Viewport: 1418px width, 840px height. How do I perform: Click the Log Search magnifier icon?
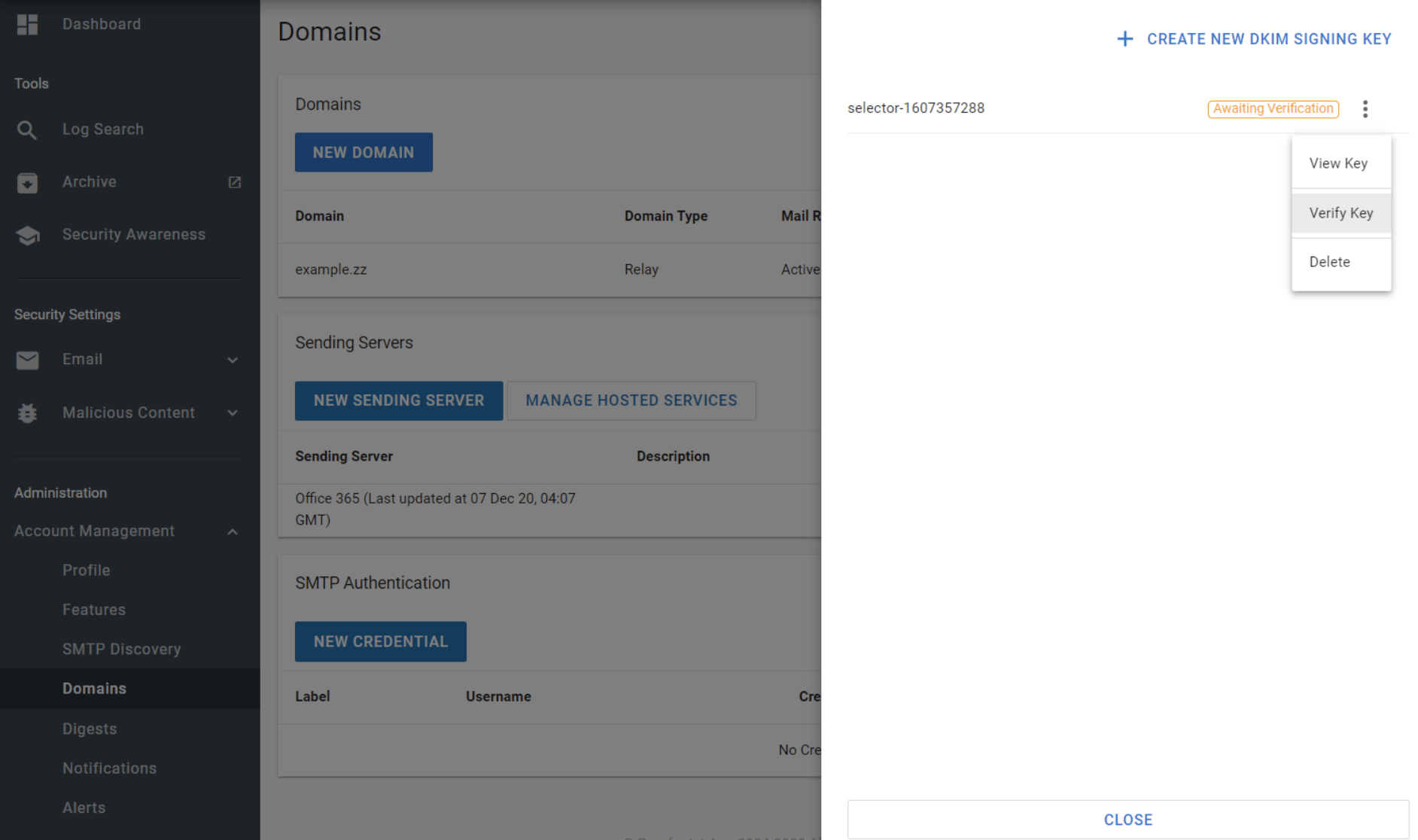tap(27, 129)
